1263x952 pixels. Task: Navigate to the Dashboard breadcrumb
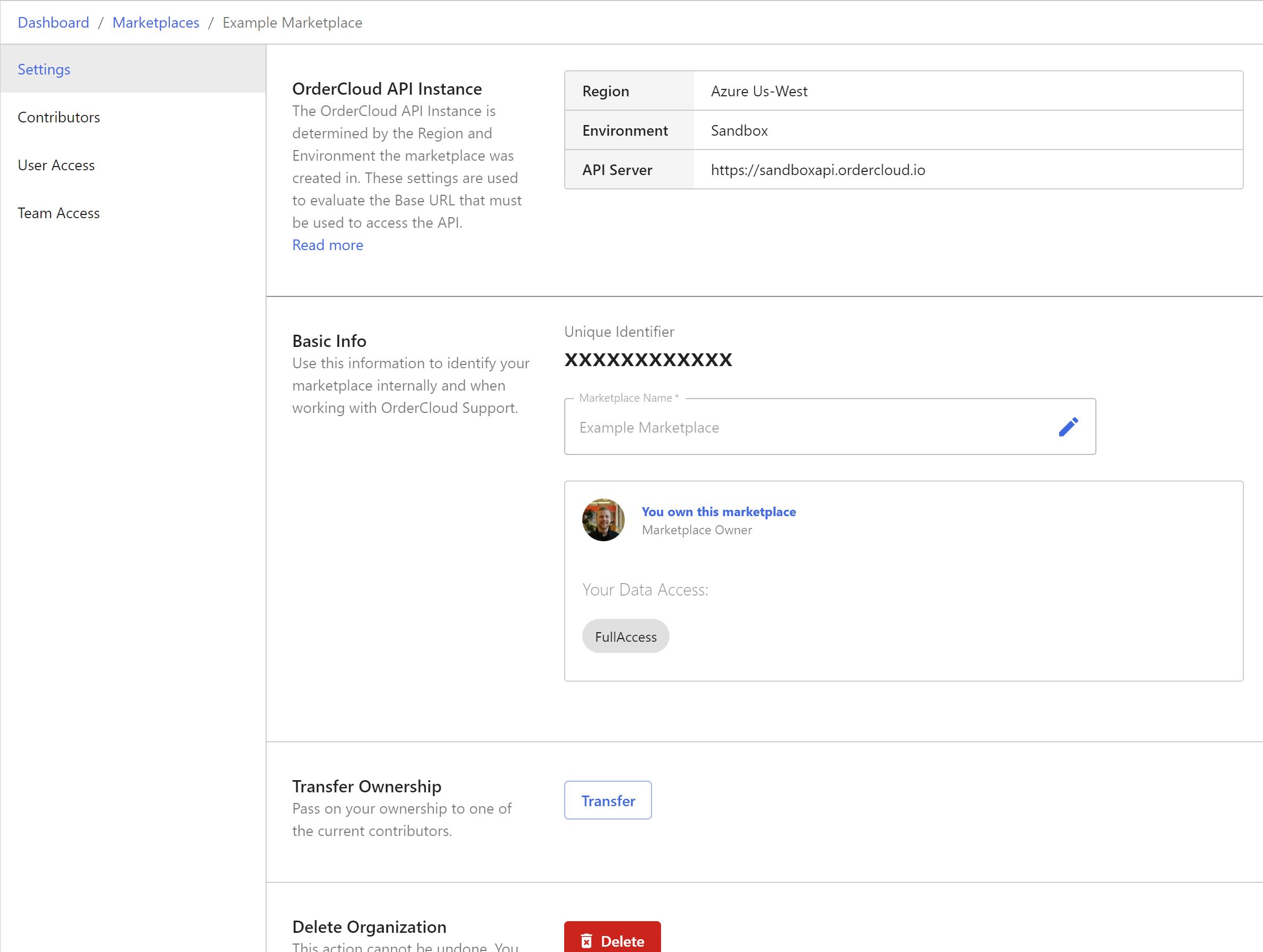pos(53,22)
